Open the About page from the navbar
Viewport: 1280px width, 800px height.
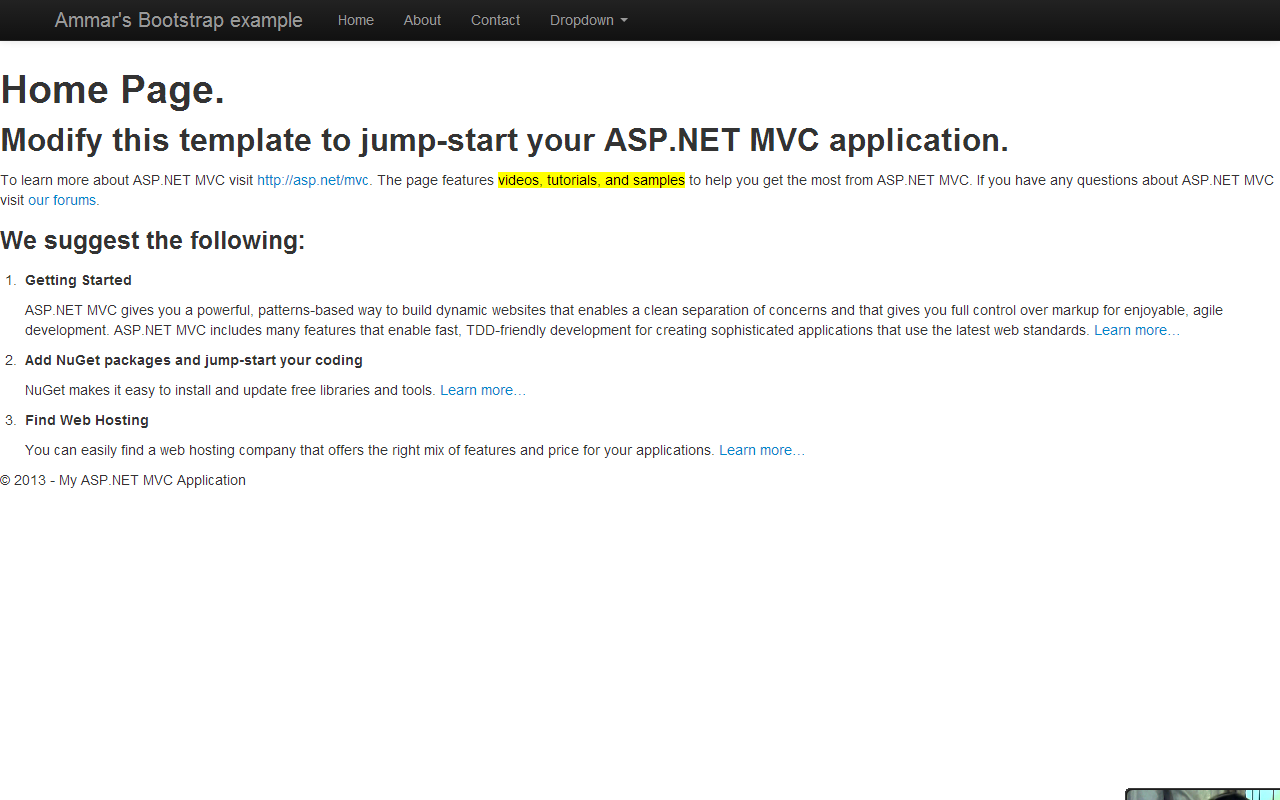422,20
